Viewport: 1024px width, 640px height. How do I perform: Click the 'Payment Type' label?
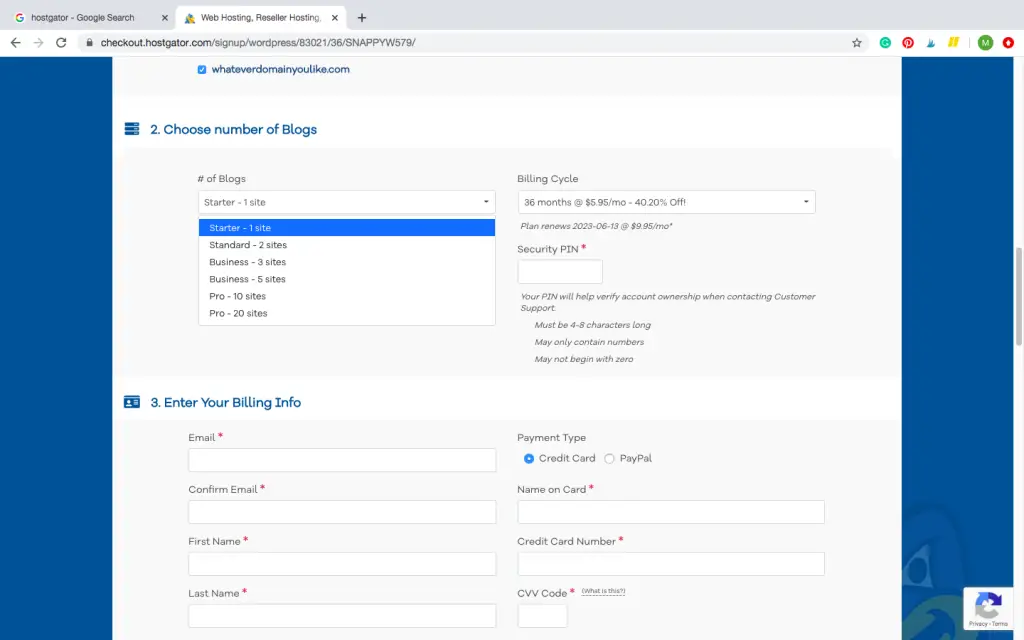point(551,438)
